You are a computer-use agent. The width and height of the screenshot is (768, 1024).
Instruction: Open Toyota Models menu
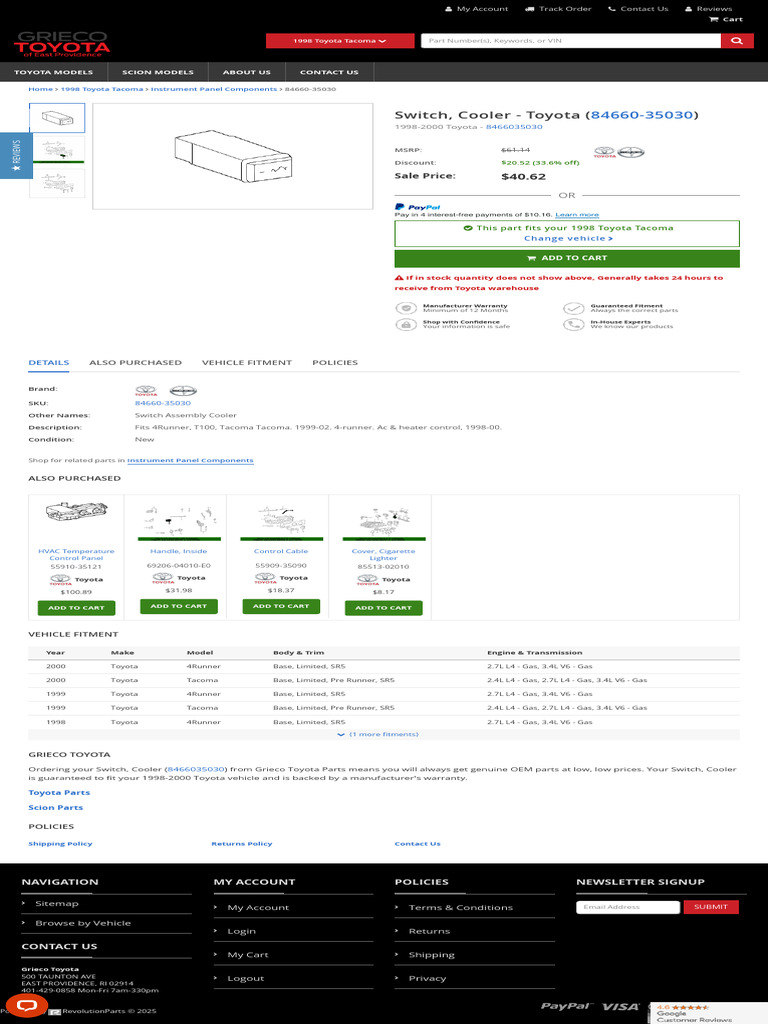coord(54,72)
